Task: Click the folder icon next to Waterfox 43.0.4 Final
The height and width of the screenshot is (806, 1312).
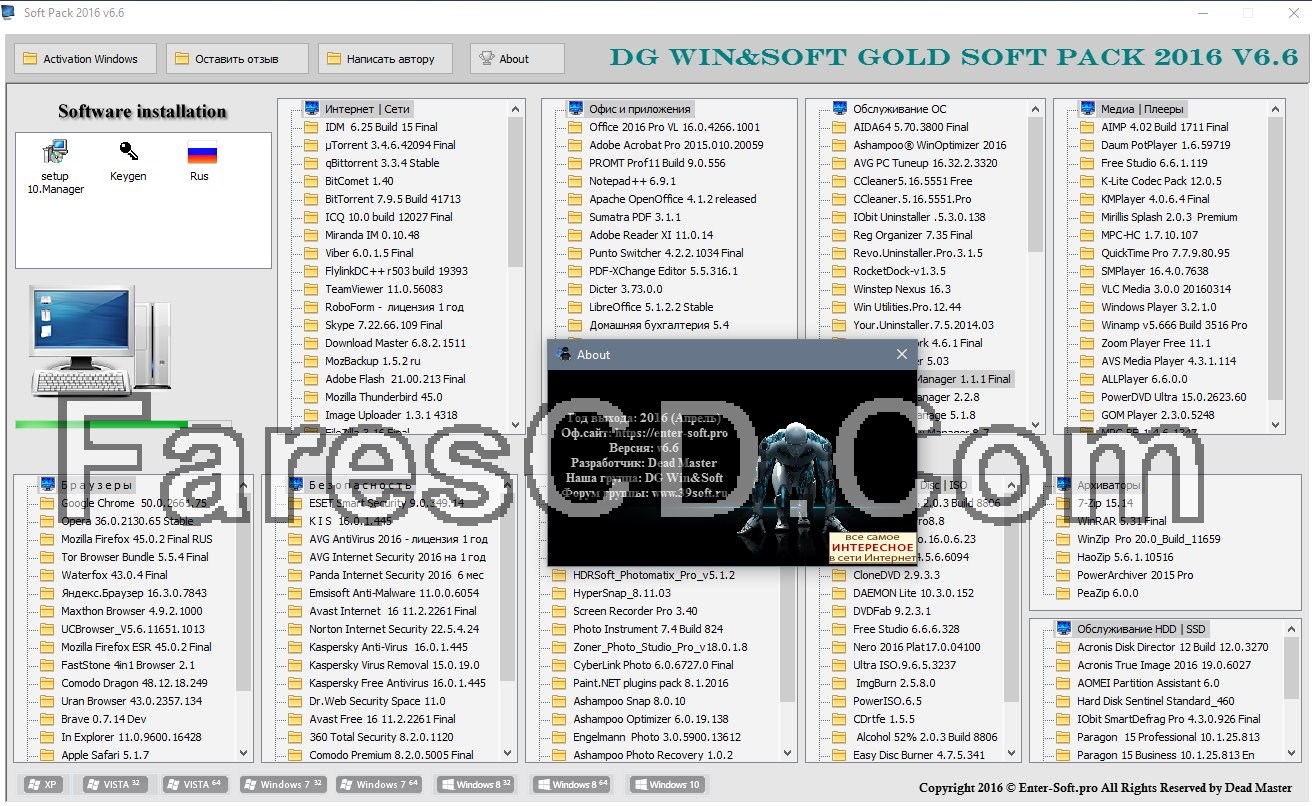Action: 47,575
